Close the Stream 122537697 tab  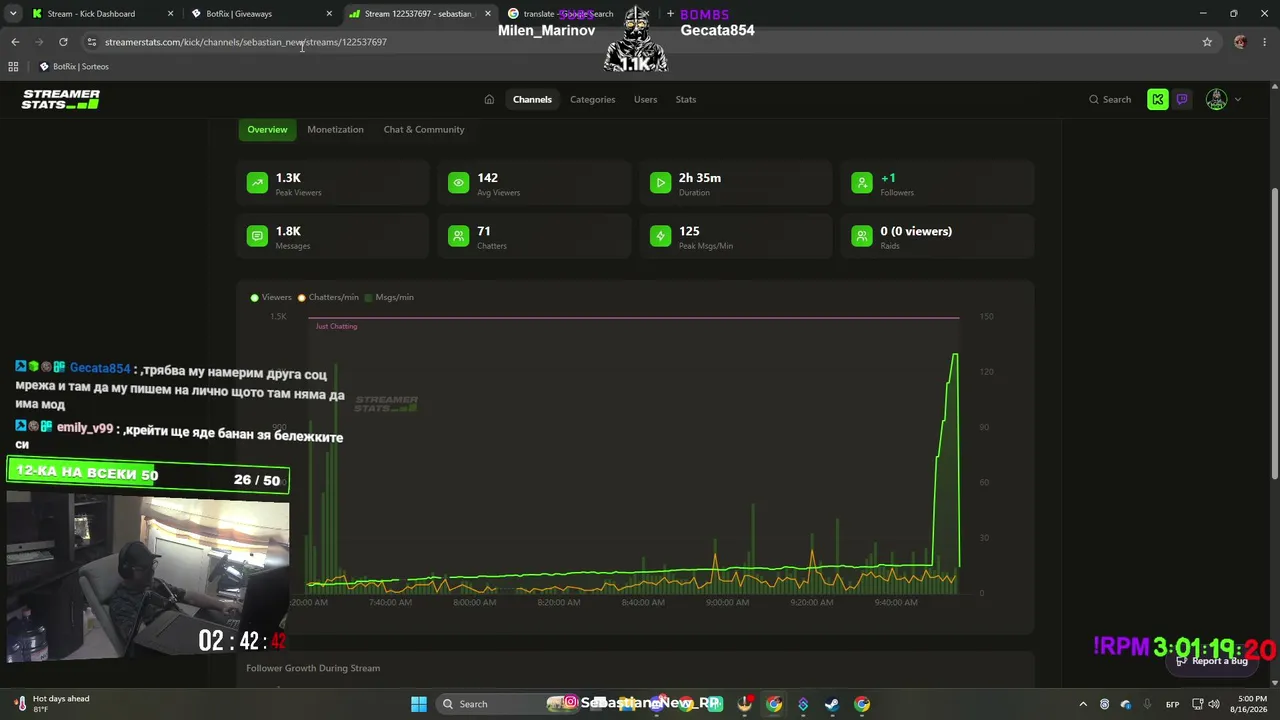coord(488,14)
